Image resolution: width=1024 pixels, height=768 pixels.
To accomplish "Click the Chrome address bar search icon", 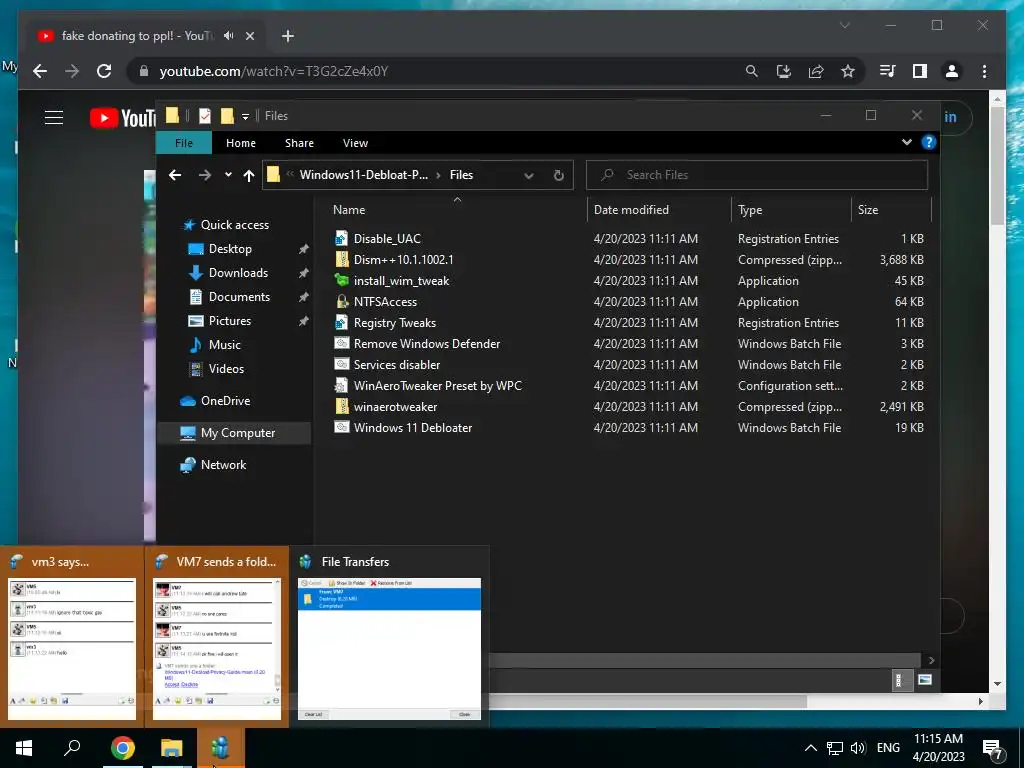I will coord(752,71).
